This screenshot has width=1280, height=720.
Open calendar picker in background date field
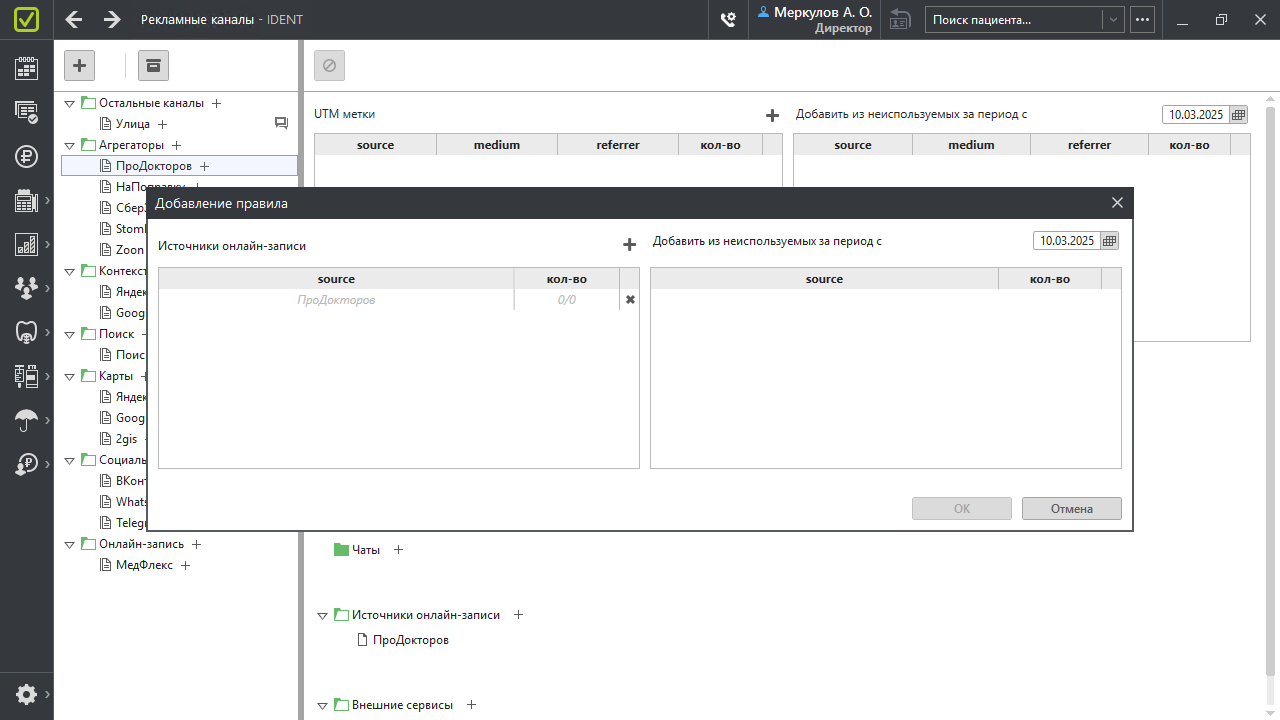coord(1239,115)
